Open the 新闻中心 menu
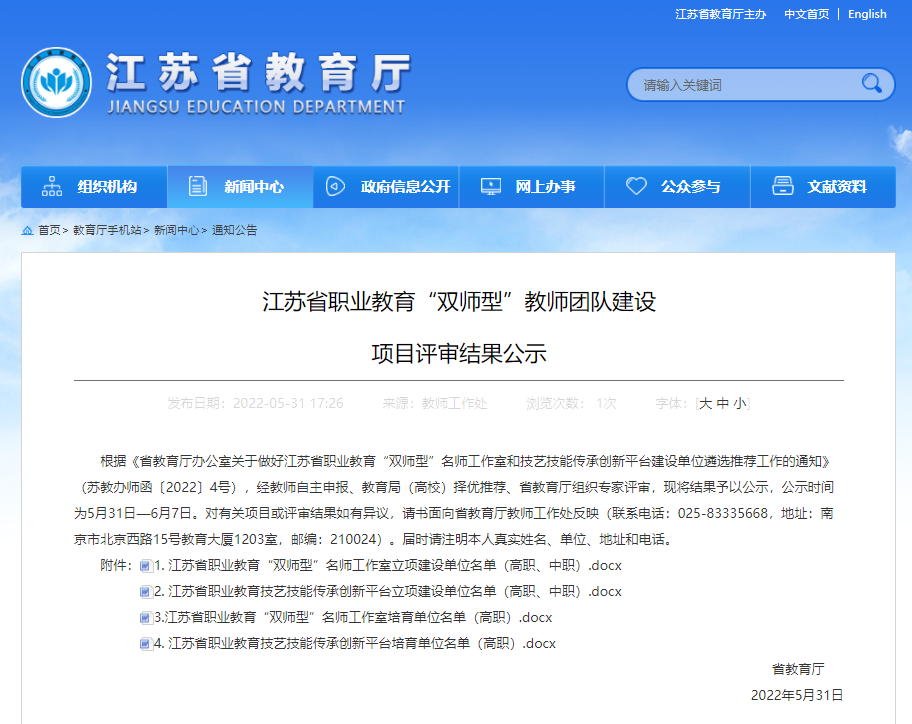This screenshot has height=724, width=912. (x=240, y=187)
